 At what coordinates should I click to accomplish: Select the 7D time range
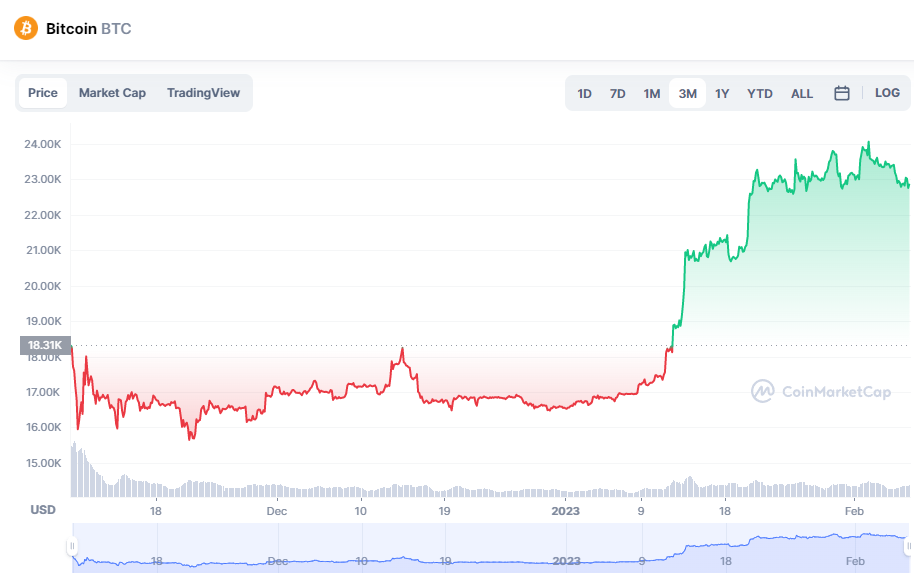point(617,93)
